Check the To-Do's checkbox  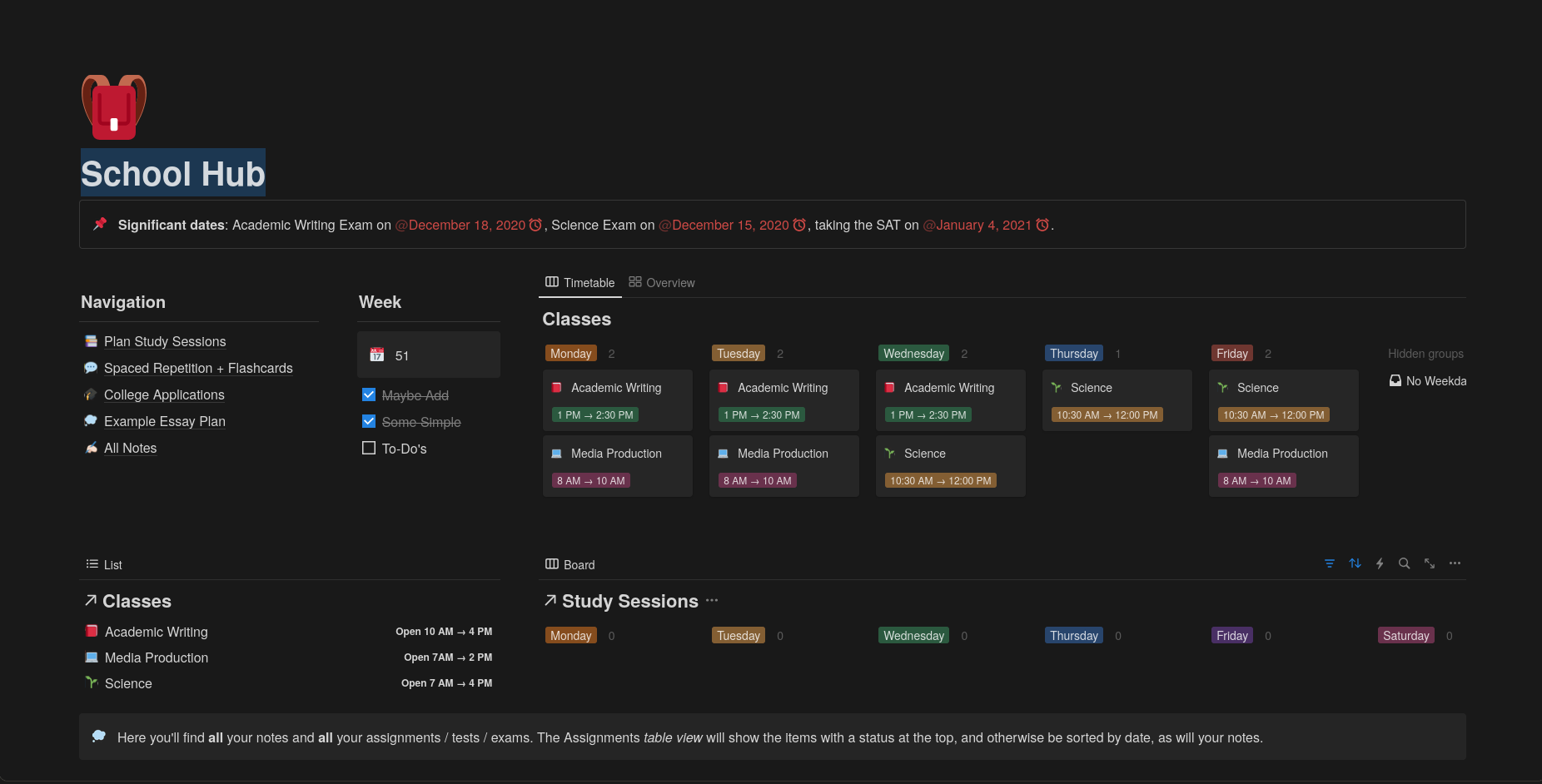pyautogui.click(x=369, y=448)
